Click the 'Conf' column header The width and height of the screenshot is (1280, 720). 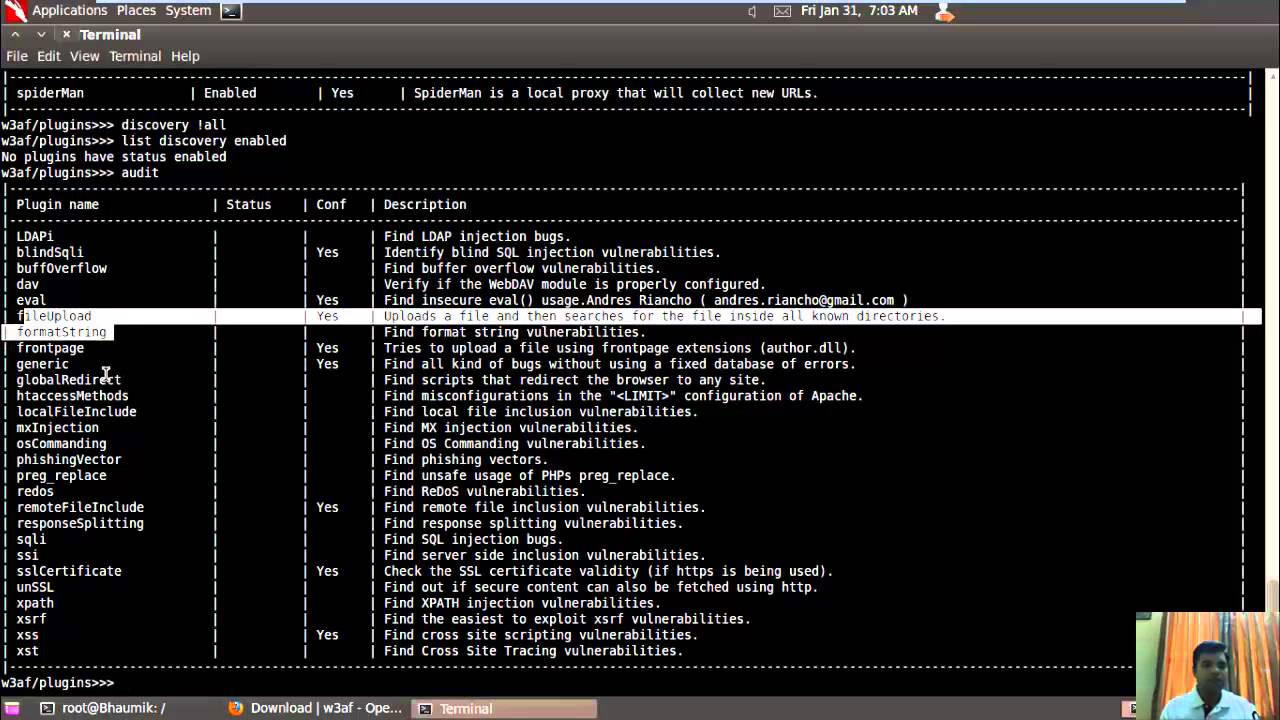pos(331,205)
